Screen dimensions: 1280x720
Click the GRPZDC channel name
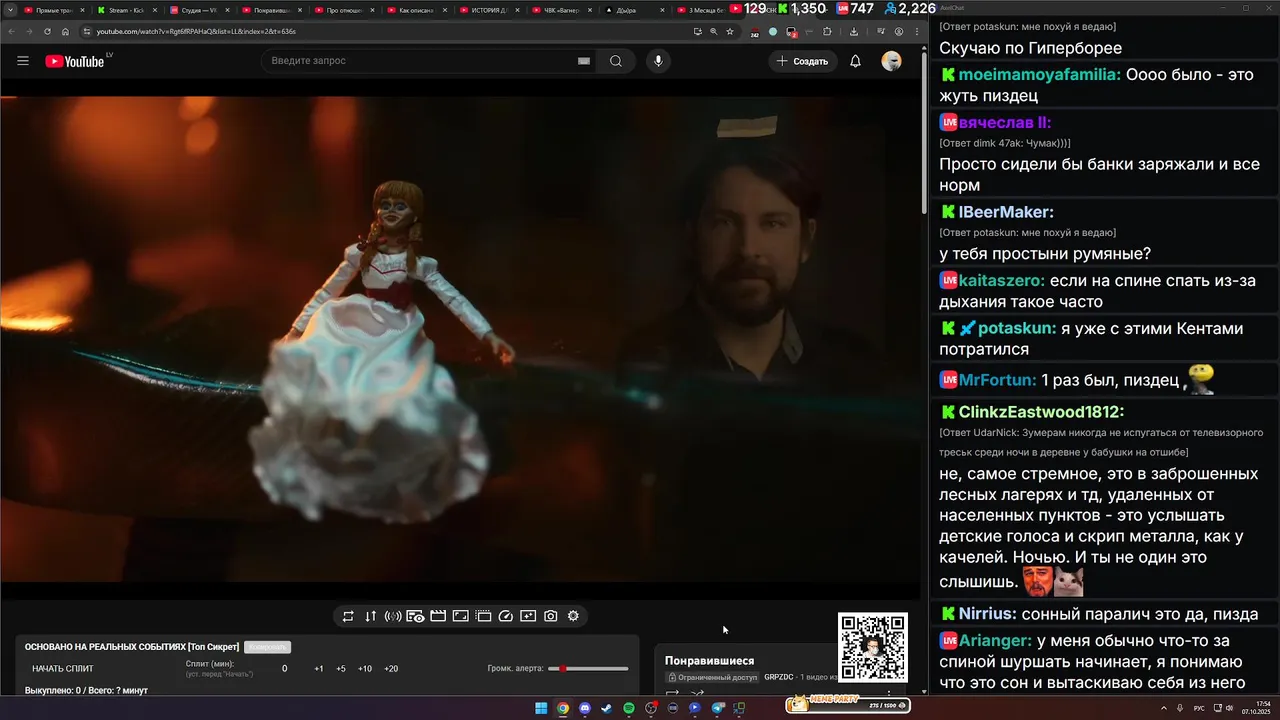[x=778, y=677]
